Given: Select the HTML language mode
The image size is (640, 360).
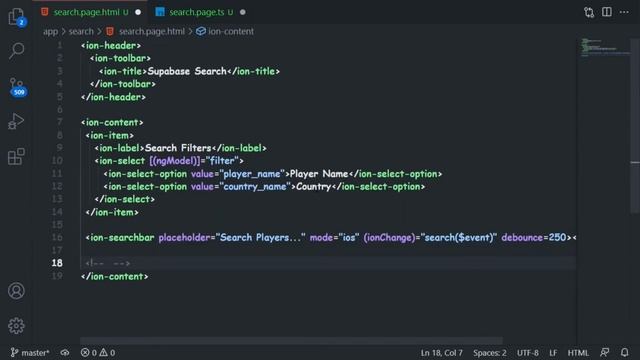Looking at the screenshot, I should 578,353.
